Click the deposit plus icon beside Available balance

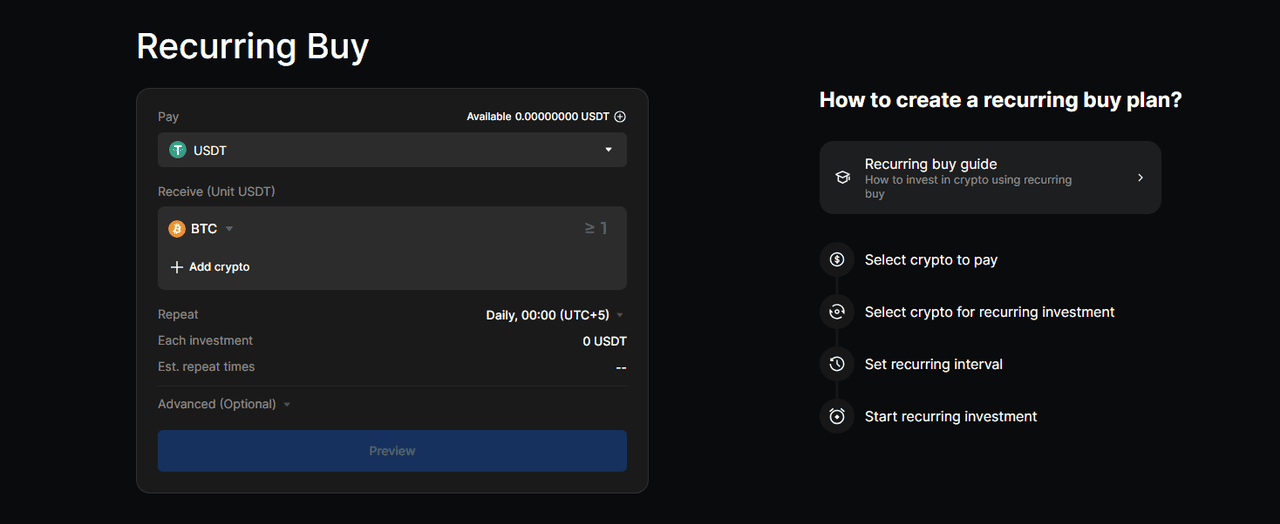[x=620, y=117]
